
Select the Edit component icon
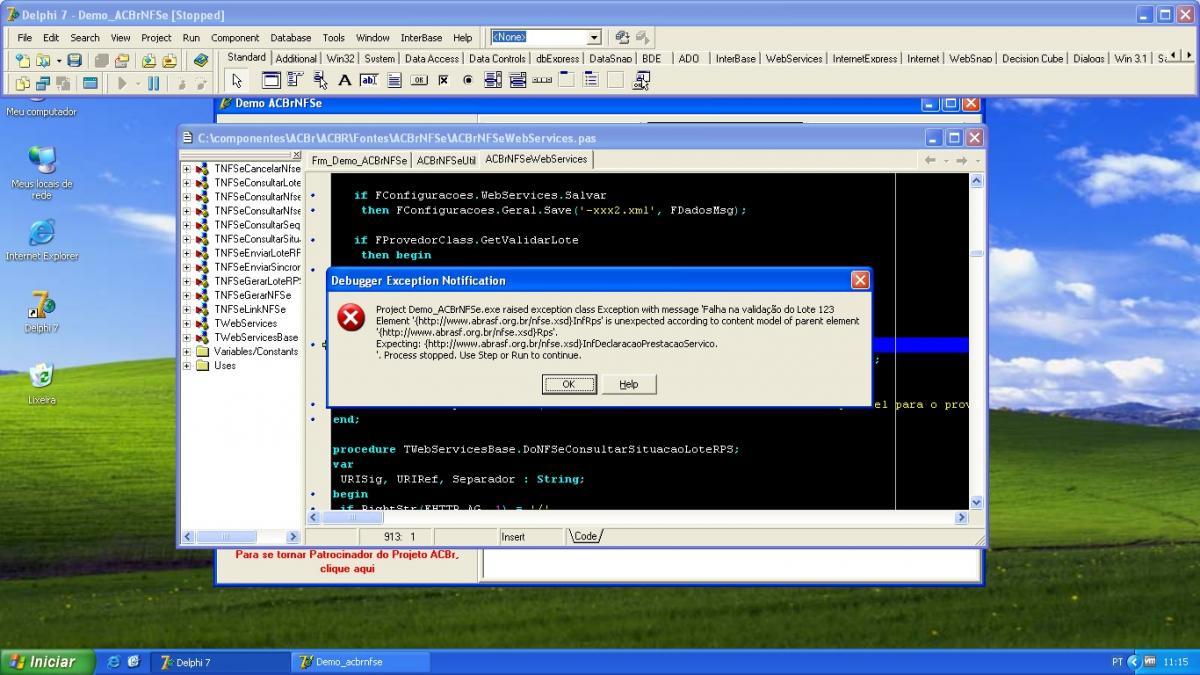click(x=369, y=81)
